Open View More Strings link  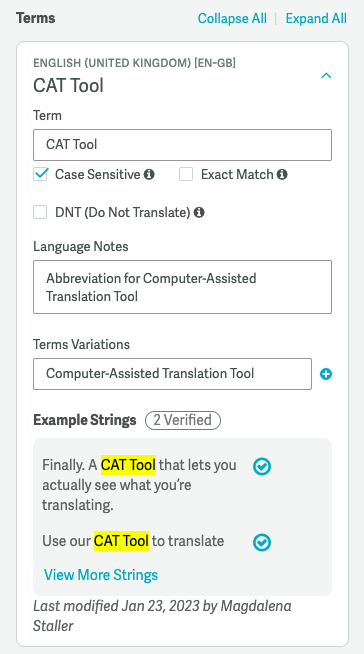coord(101,575)
